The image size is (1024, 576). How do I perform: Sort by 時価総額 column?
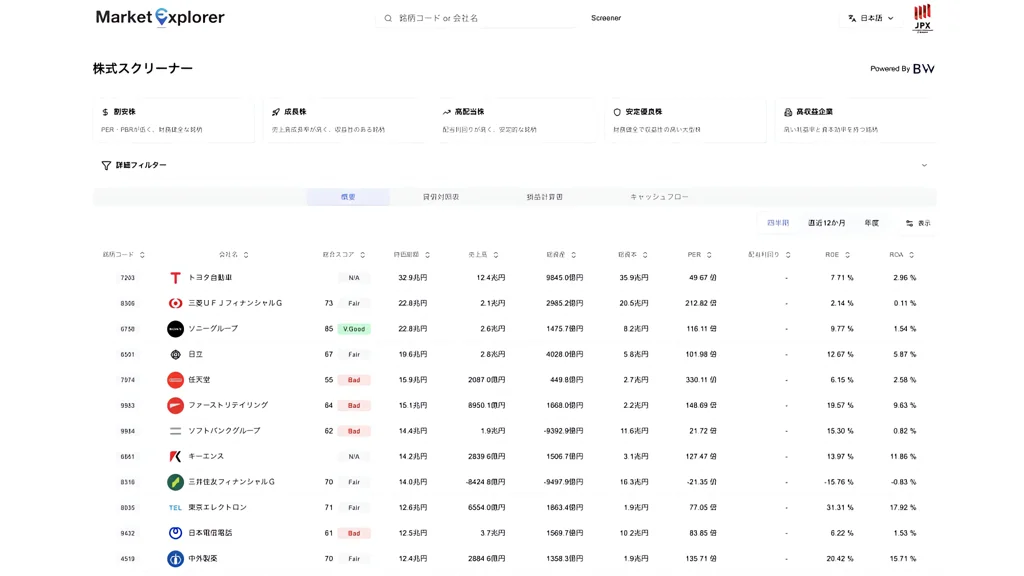point(411,255)
